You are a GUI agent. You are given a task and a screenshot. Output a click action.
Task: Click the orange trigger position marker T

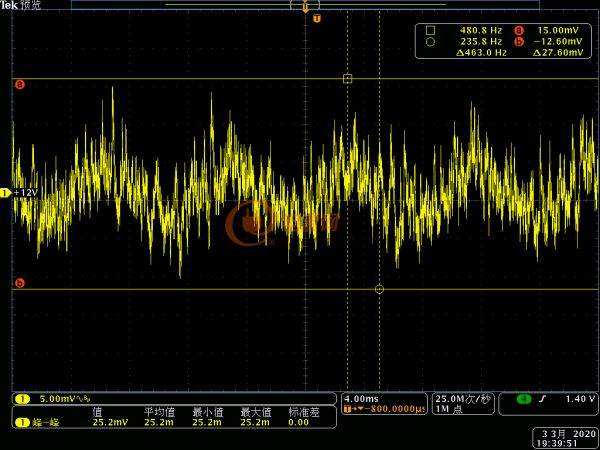point(317,18)
